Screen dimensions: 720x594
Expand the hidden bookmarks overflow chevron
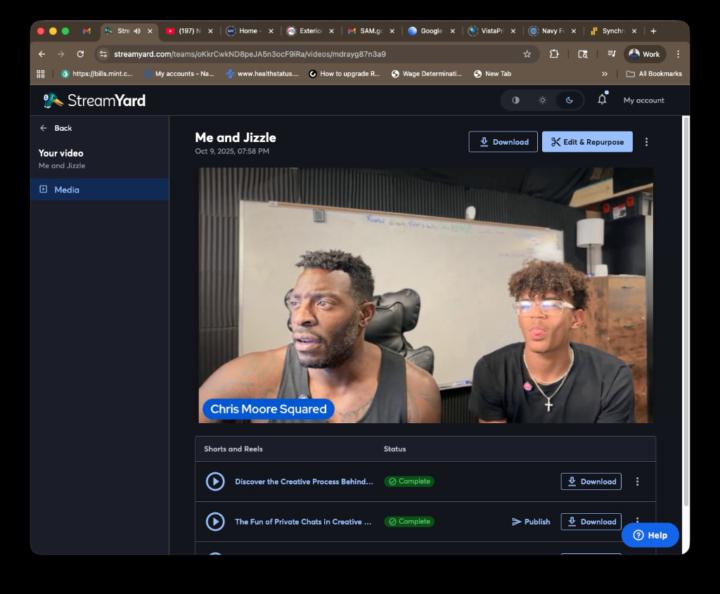604,73
